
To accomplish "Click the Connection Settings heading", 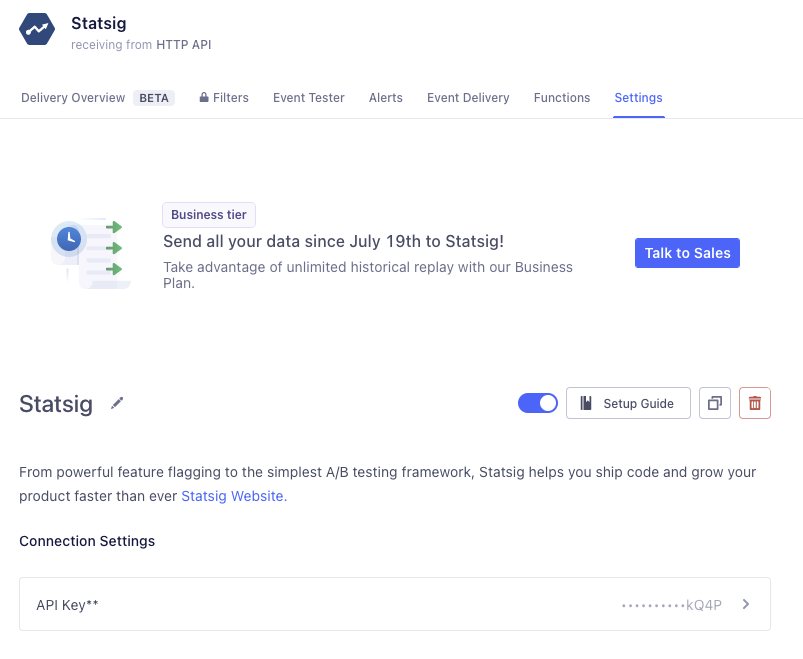I will coord(87,541).
